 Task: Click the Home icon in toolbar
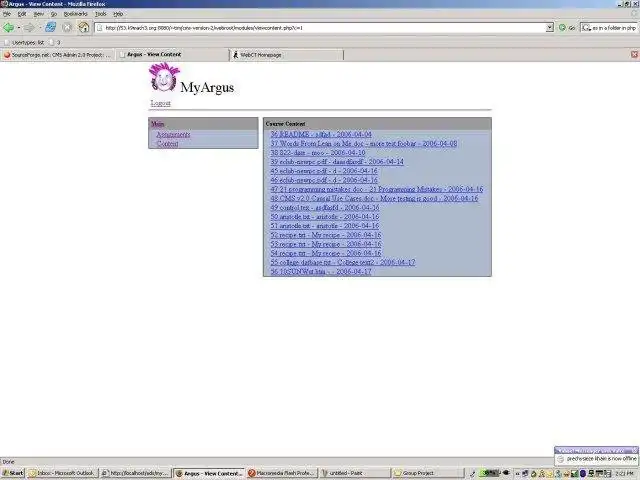[84, 27]
